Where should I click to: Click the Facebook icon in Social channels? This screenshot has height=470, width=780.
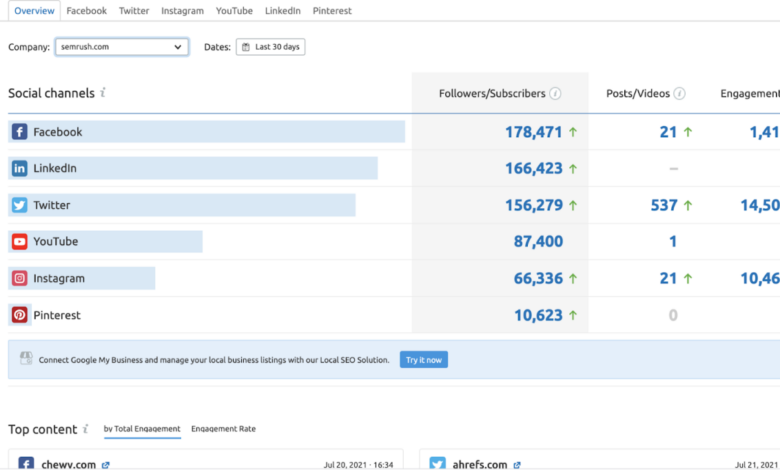(x=20, y=132)
